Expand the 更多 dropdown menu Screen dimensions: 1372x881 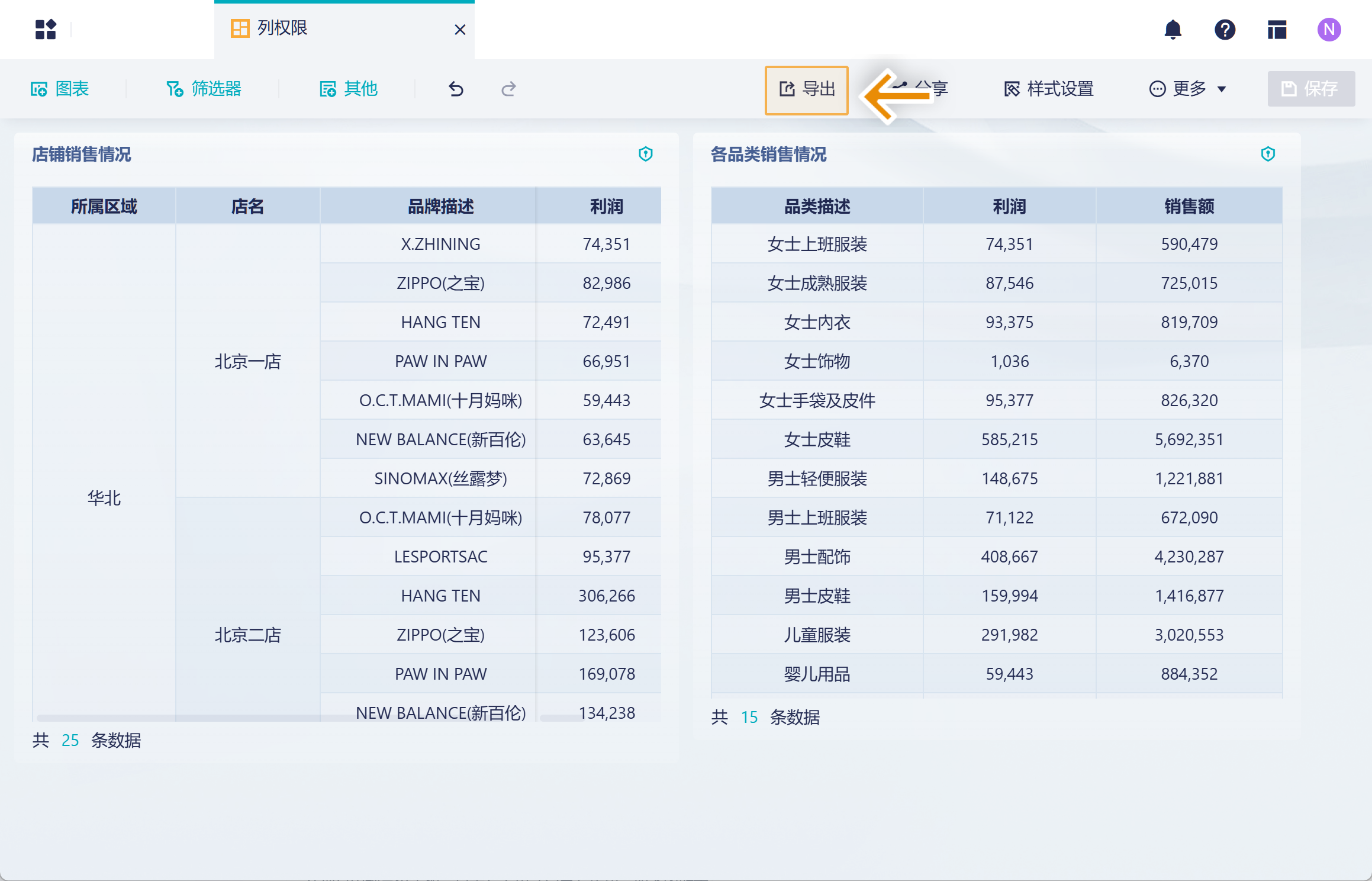pos(1187,89)
